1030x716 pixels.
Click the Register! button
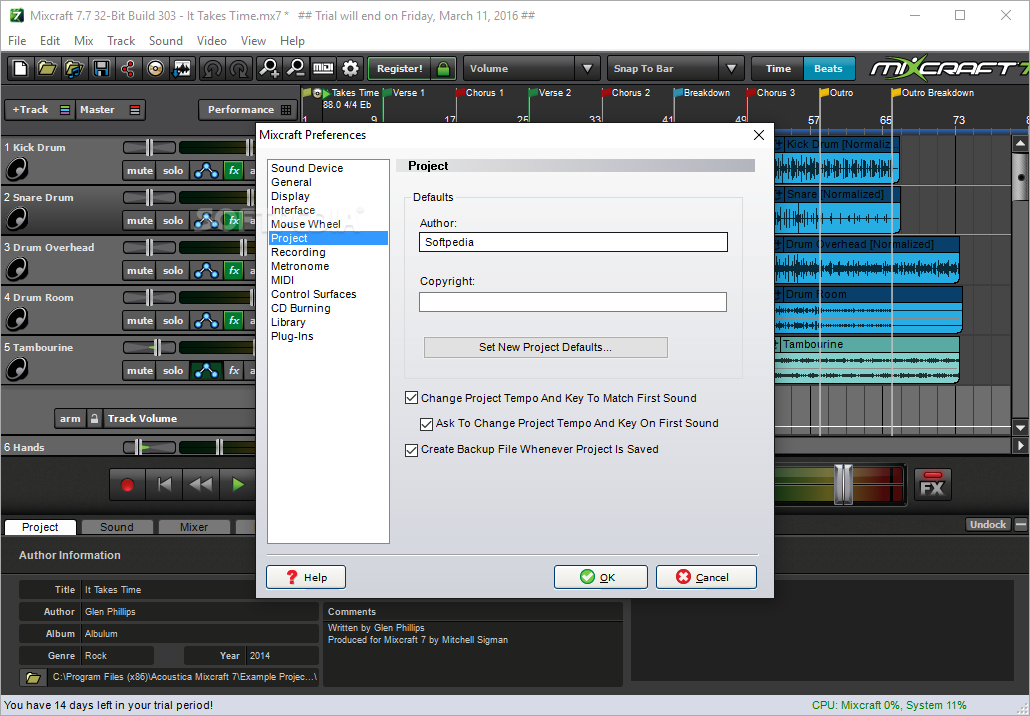point(399,68)
